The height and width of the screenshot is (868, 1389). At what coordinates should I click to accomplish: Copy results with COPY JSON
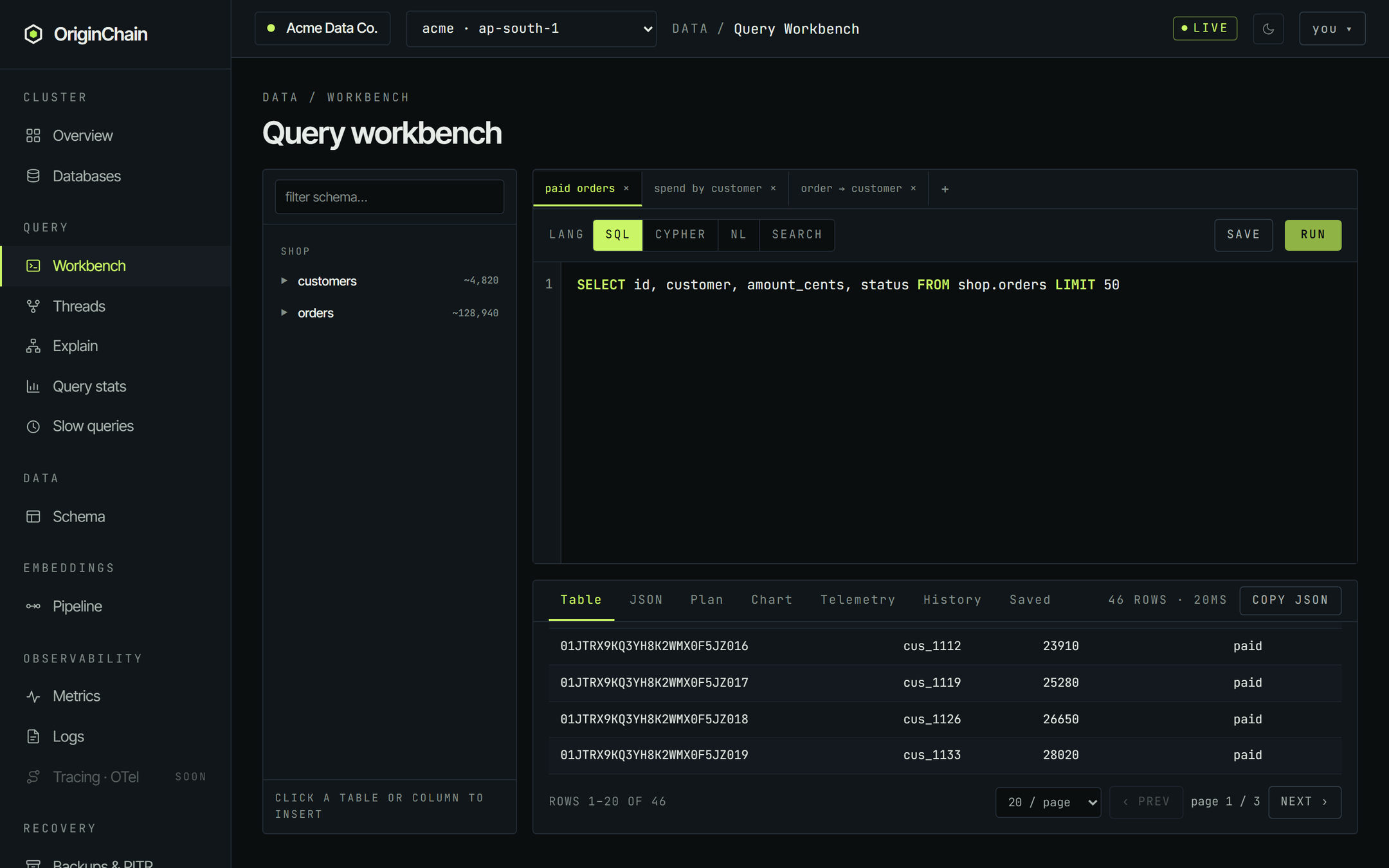click(x=1290, y=600)
